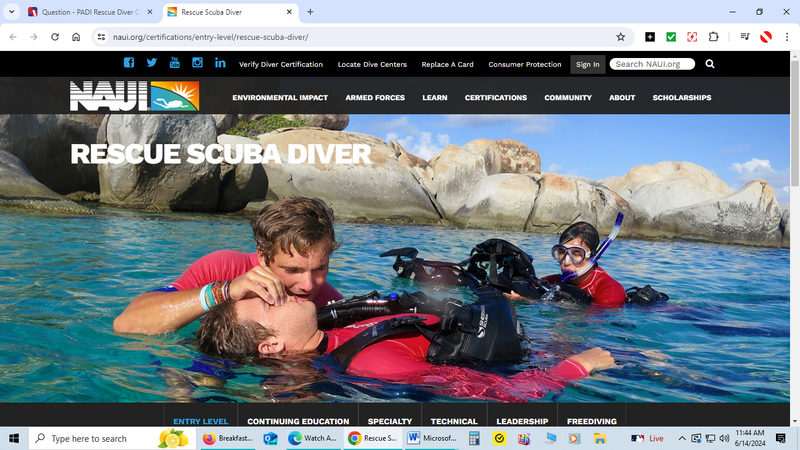
Task: Open NAUI's Facebook page icon
Action: click(129, 63)
